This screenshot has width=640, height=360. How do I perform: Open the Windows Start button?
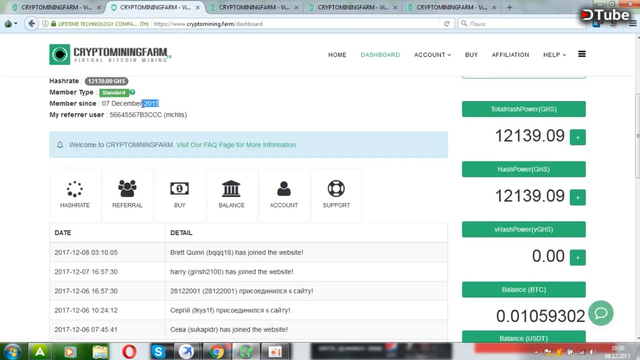pos(12,351)
